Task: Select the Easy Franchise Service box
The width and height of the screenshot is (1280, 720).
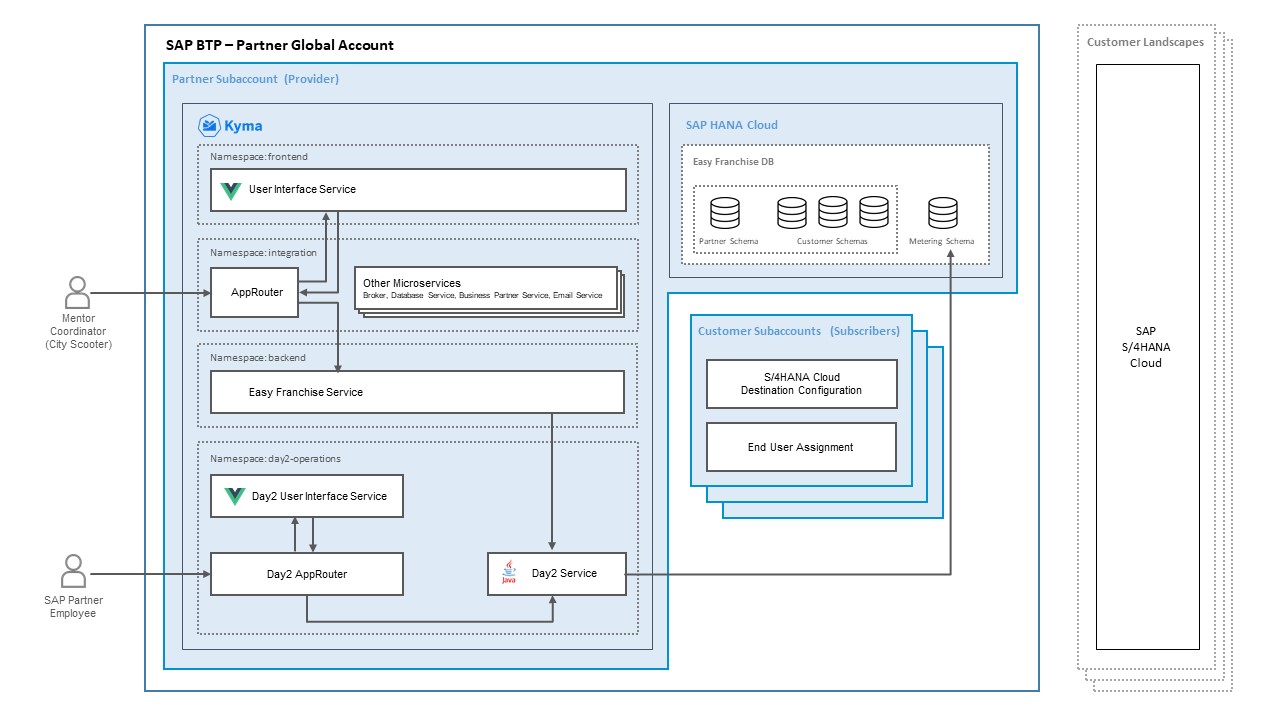Action: click(x=417, y=392)
